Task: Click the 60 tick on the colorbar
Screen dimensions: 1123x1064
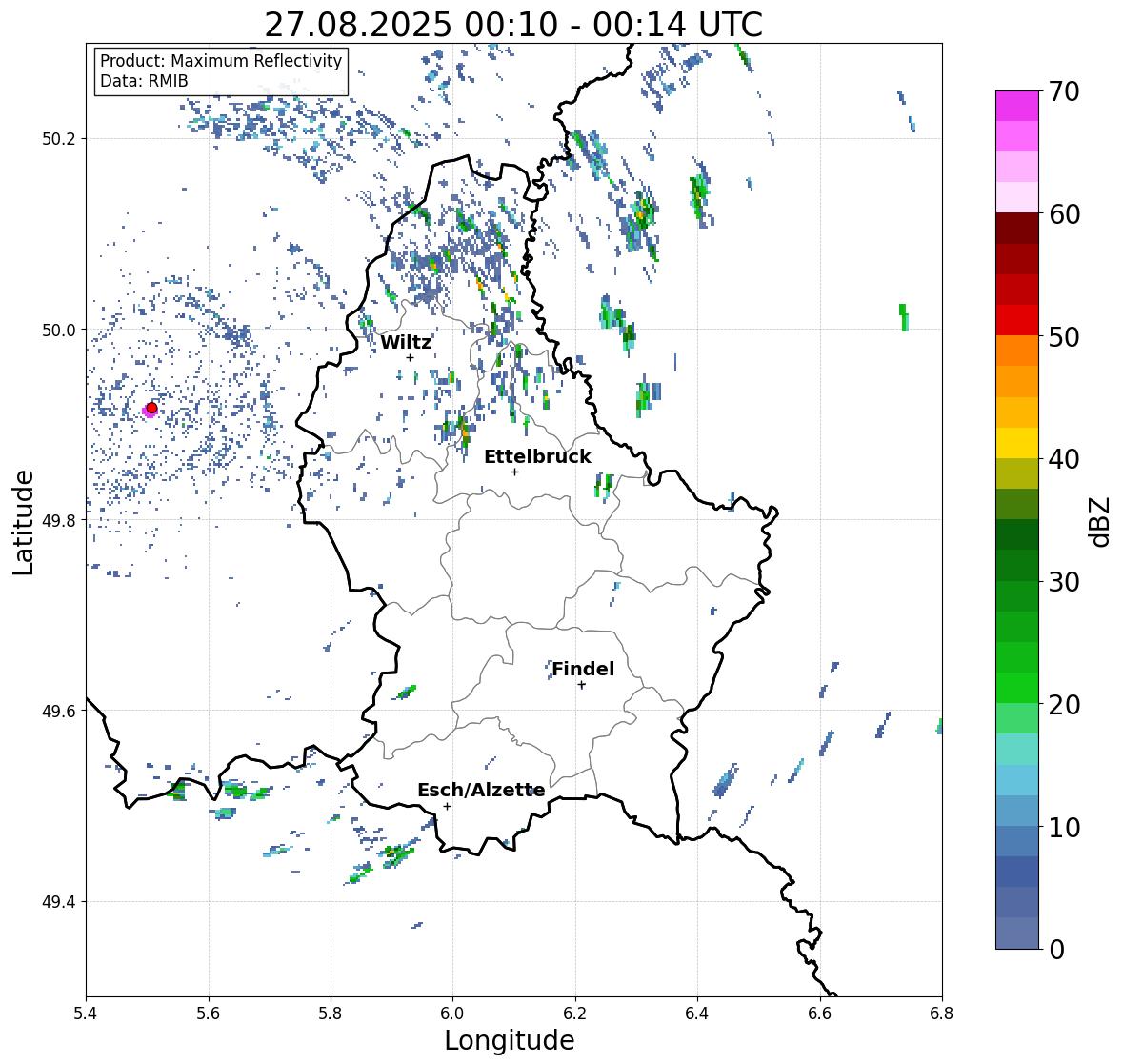Action: click(x=1064, y=214)
